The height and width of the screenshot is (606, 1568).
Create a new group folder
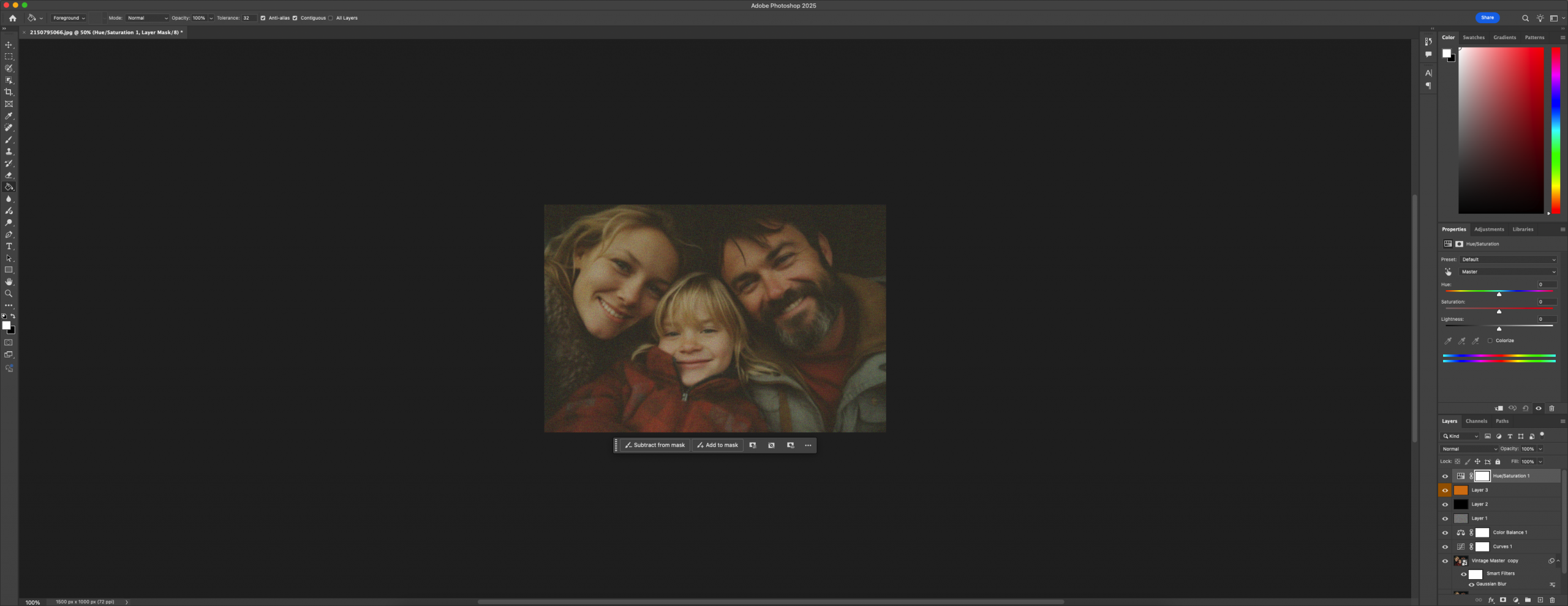(x=1528, y=600)
